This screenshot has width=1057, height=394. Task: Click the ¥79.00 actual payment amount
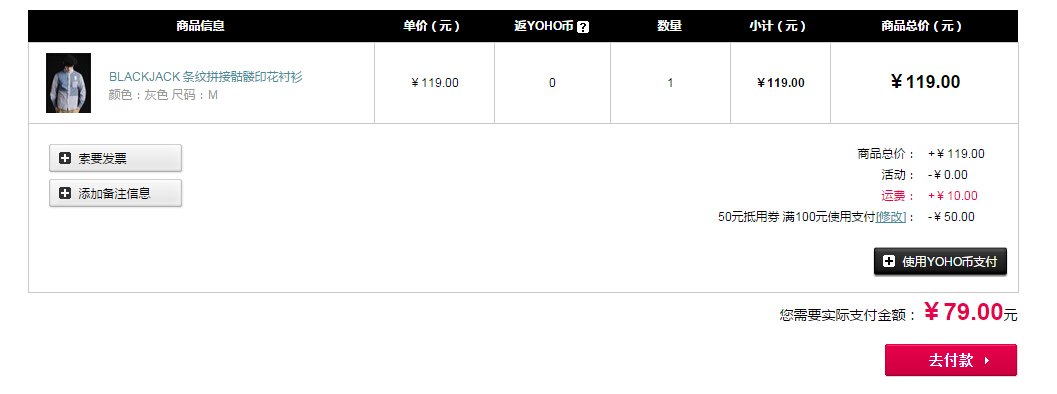coord(963,312)
